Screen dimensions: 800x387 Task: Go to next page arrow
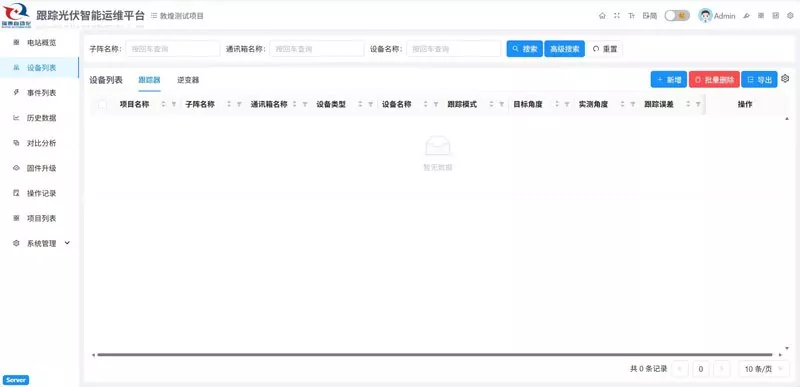tap(721, 369)
